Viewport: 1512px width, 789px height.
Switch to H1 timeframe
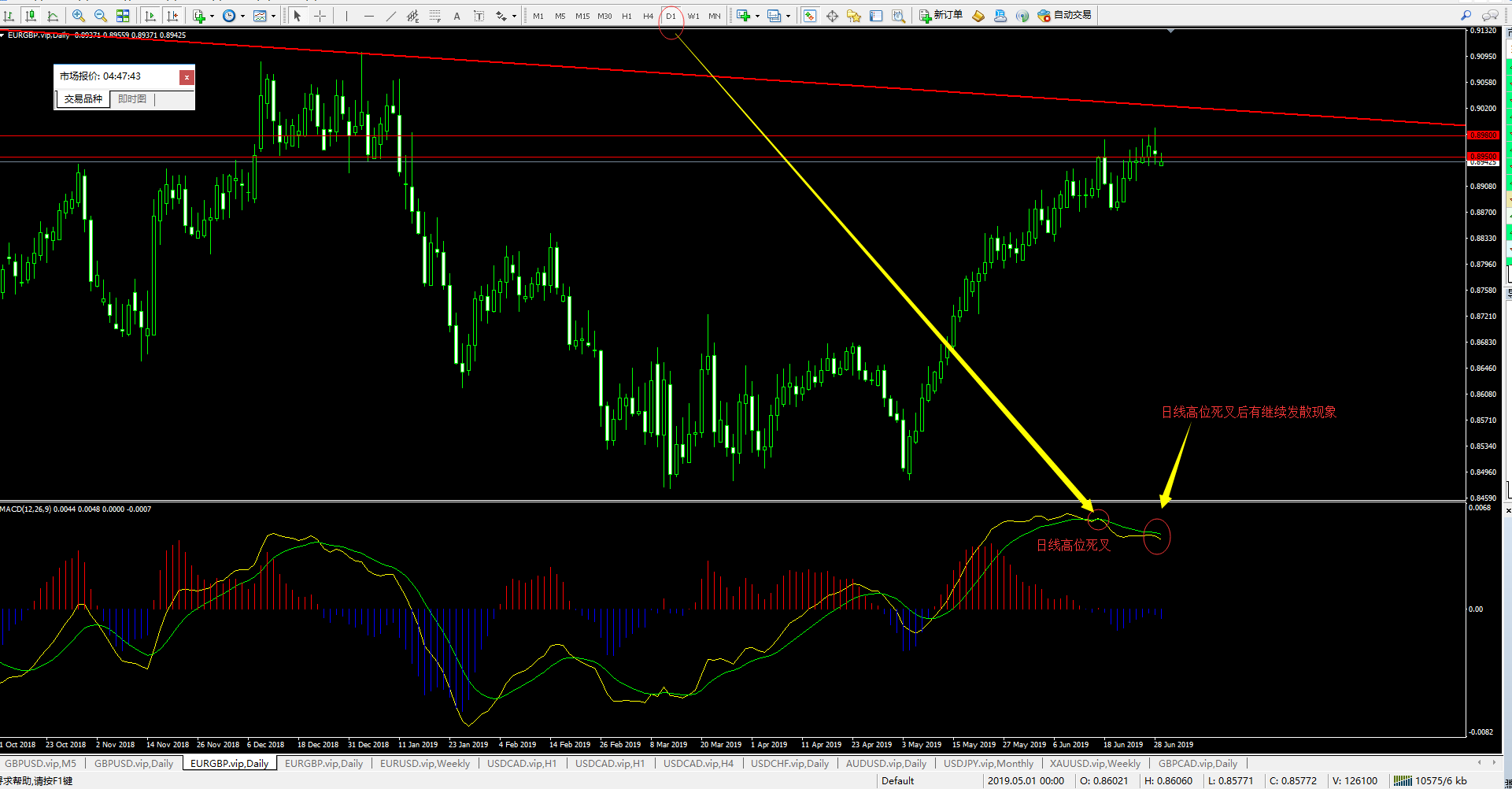tap(627, 16)
